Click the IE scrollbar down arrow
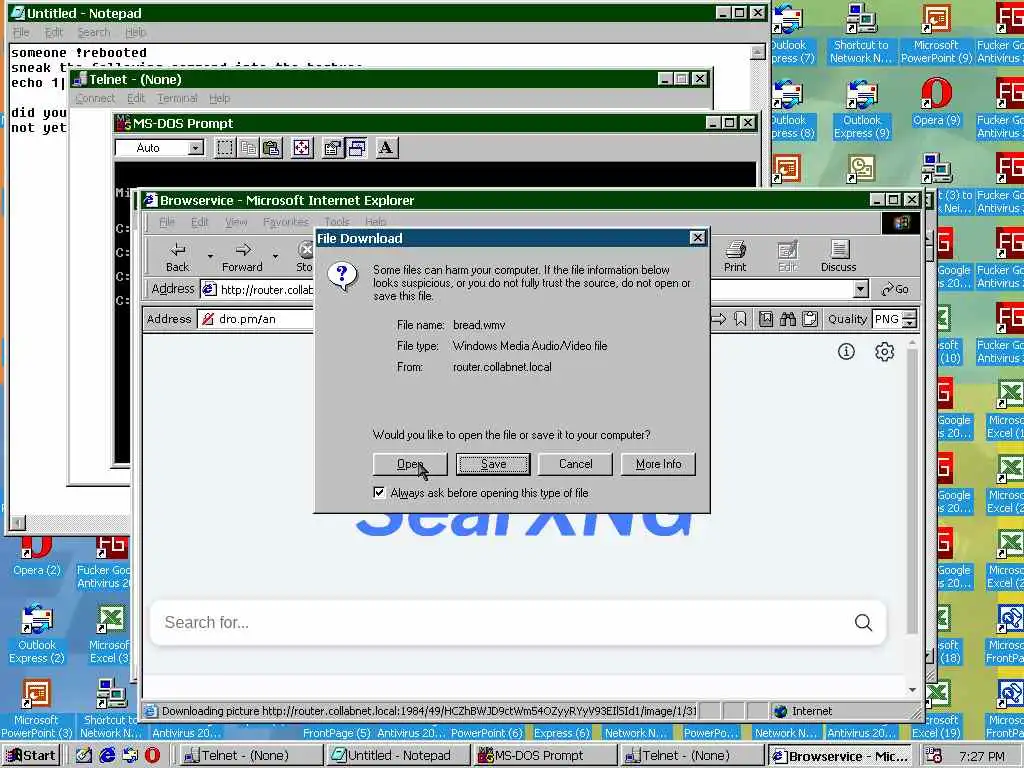 click(912, 690)
